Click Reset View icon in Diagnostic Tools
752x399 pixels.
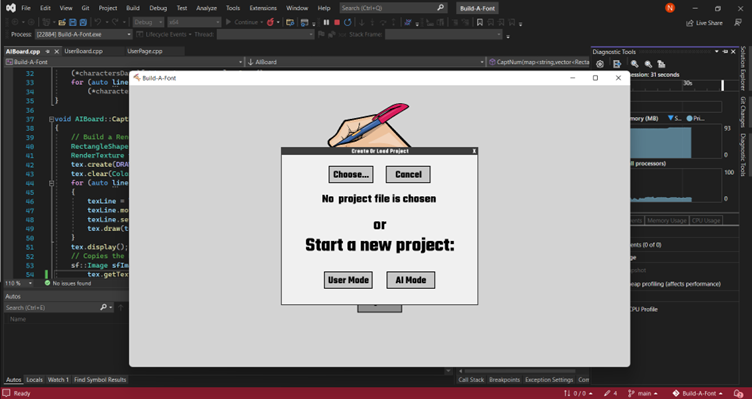click(661, 64)
